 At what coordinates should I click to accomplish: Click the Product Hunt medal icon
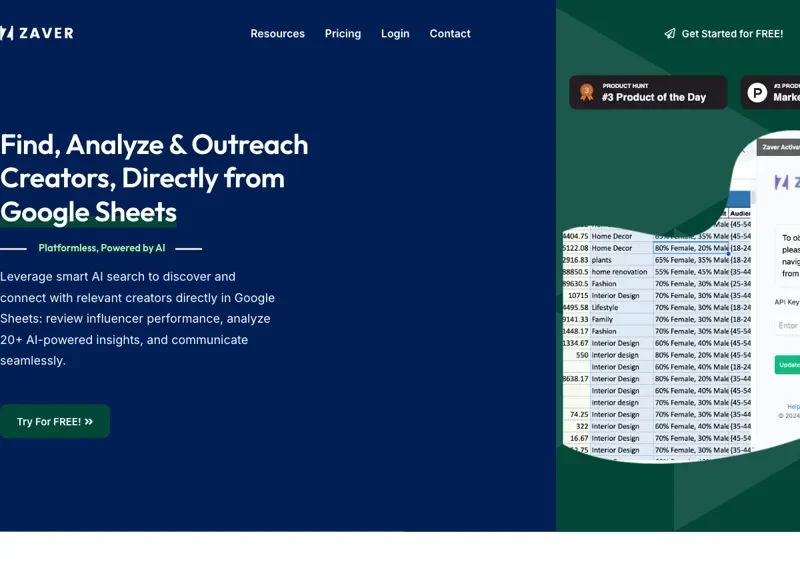[587, 92]
